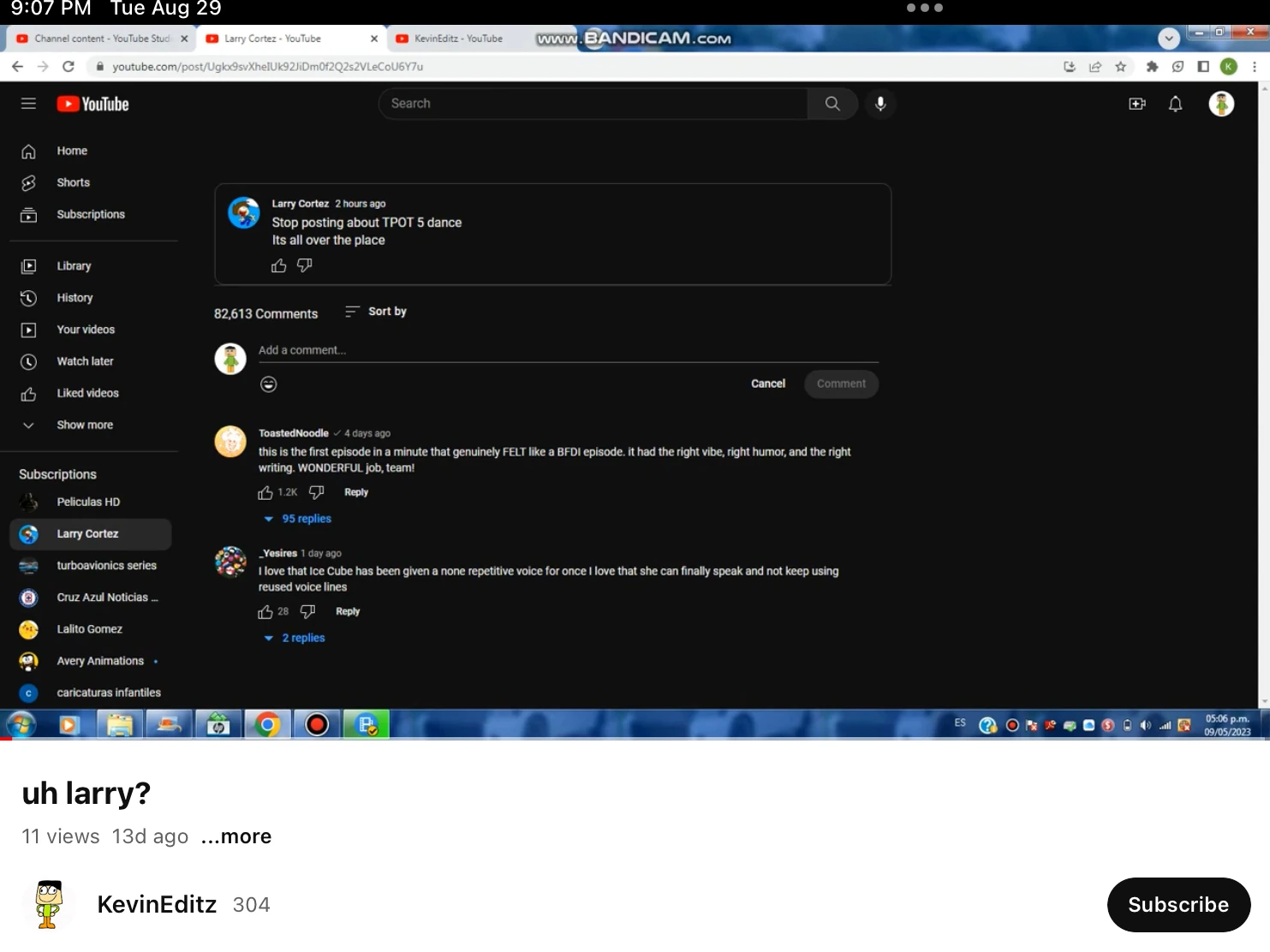
Task: Cancel the comment being written
Action: 766,384
